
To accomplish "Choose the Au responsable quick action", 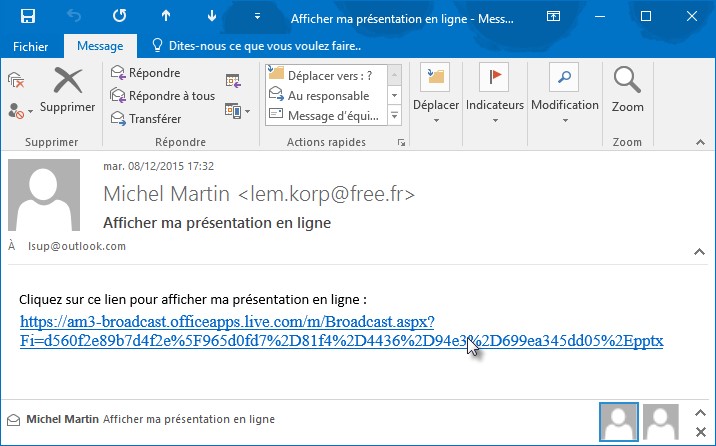I will coord(328,95).
